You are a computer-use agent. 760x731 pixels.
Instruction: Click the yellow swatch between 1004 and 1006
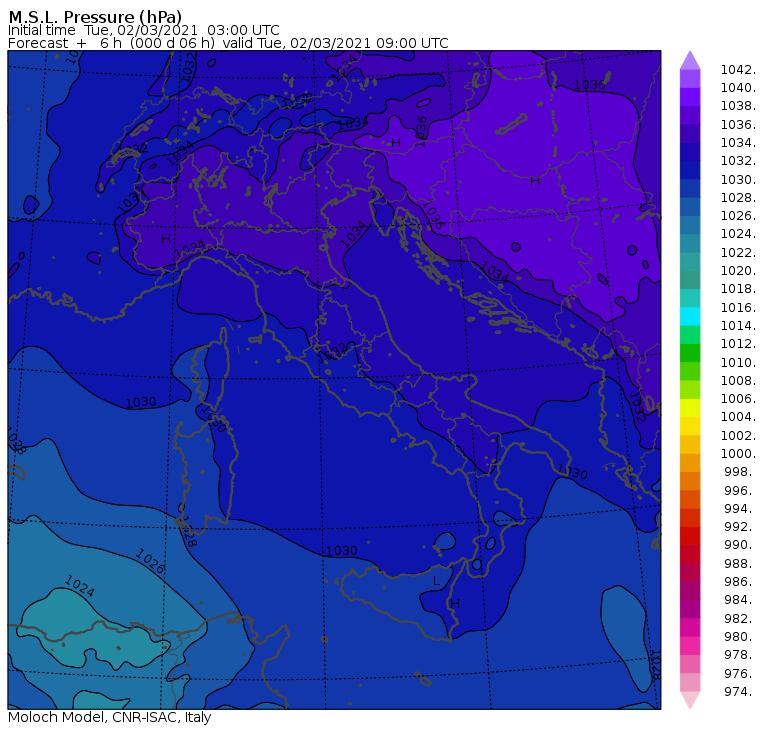(690, 408)
